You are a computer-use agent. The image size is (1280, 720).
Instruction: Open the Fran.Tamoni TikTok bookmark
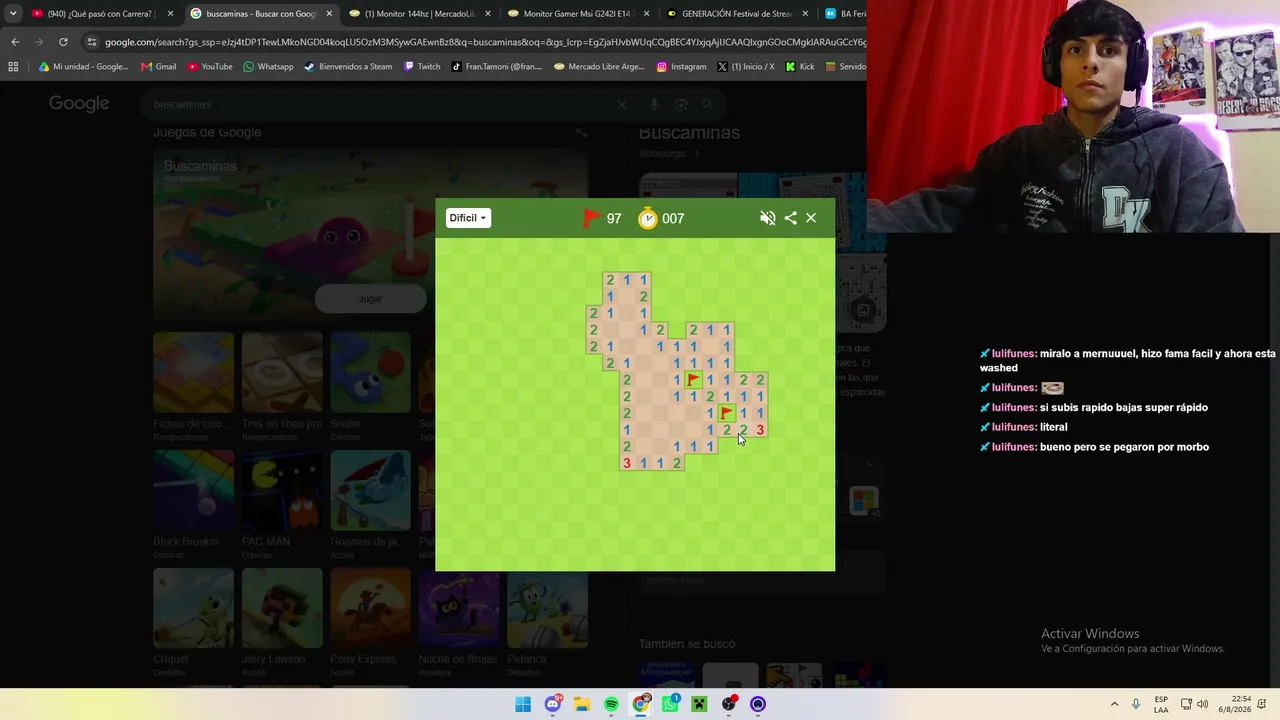[x=497, y=67]
